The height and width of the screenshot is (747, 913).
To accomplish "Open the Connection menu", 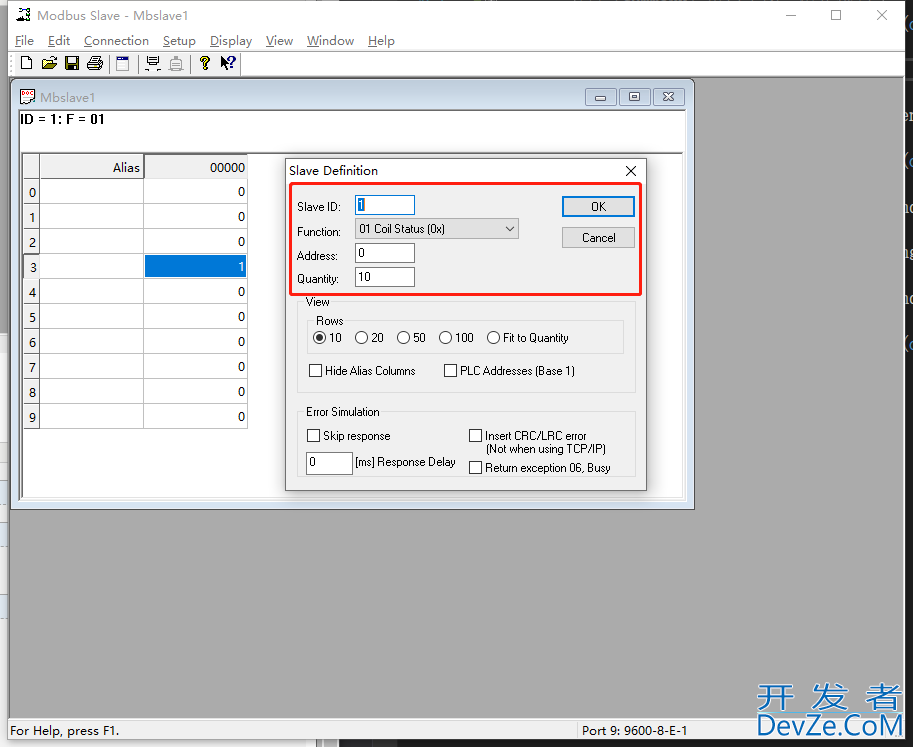I will (116, 41).
